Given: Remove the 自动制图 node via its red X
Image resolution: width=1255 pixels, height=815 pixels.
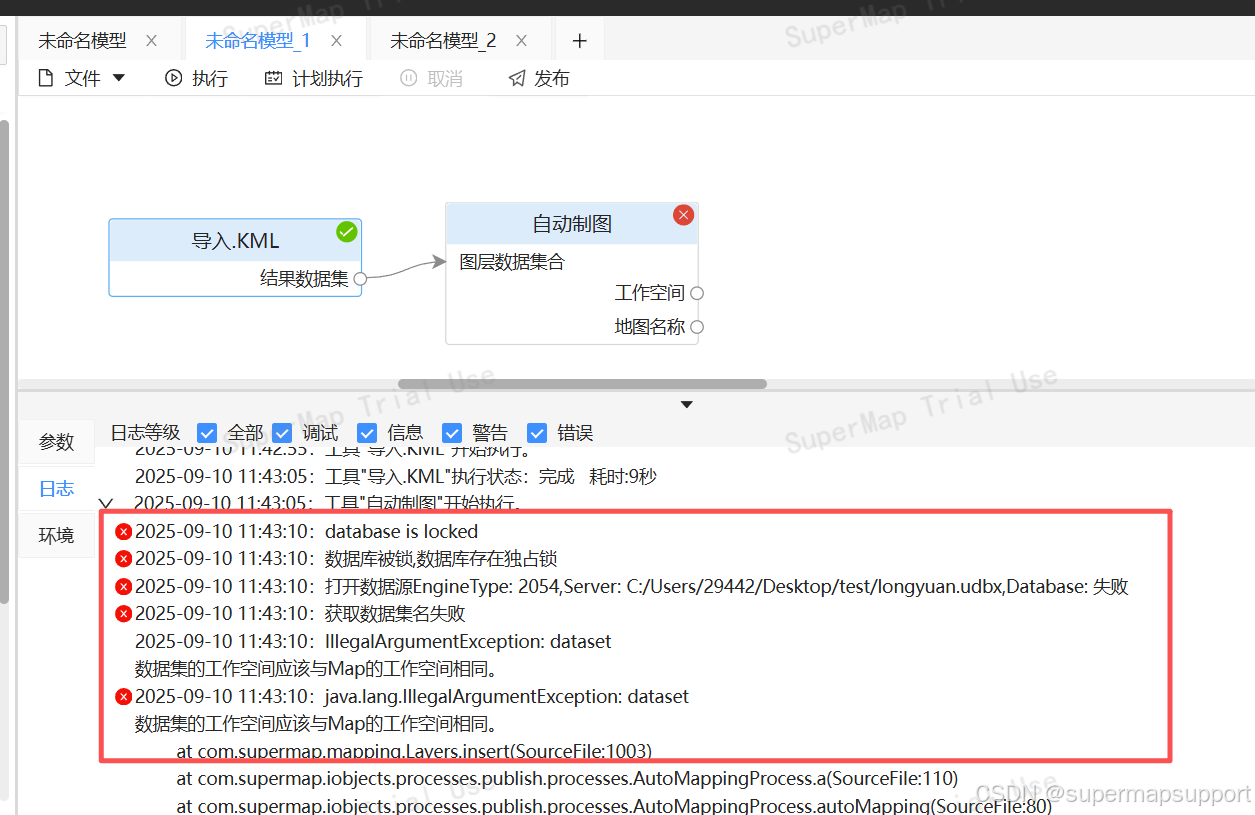Looking at the screenshot, I should pyautogui.click(x=683, y=214).
